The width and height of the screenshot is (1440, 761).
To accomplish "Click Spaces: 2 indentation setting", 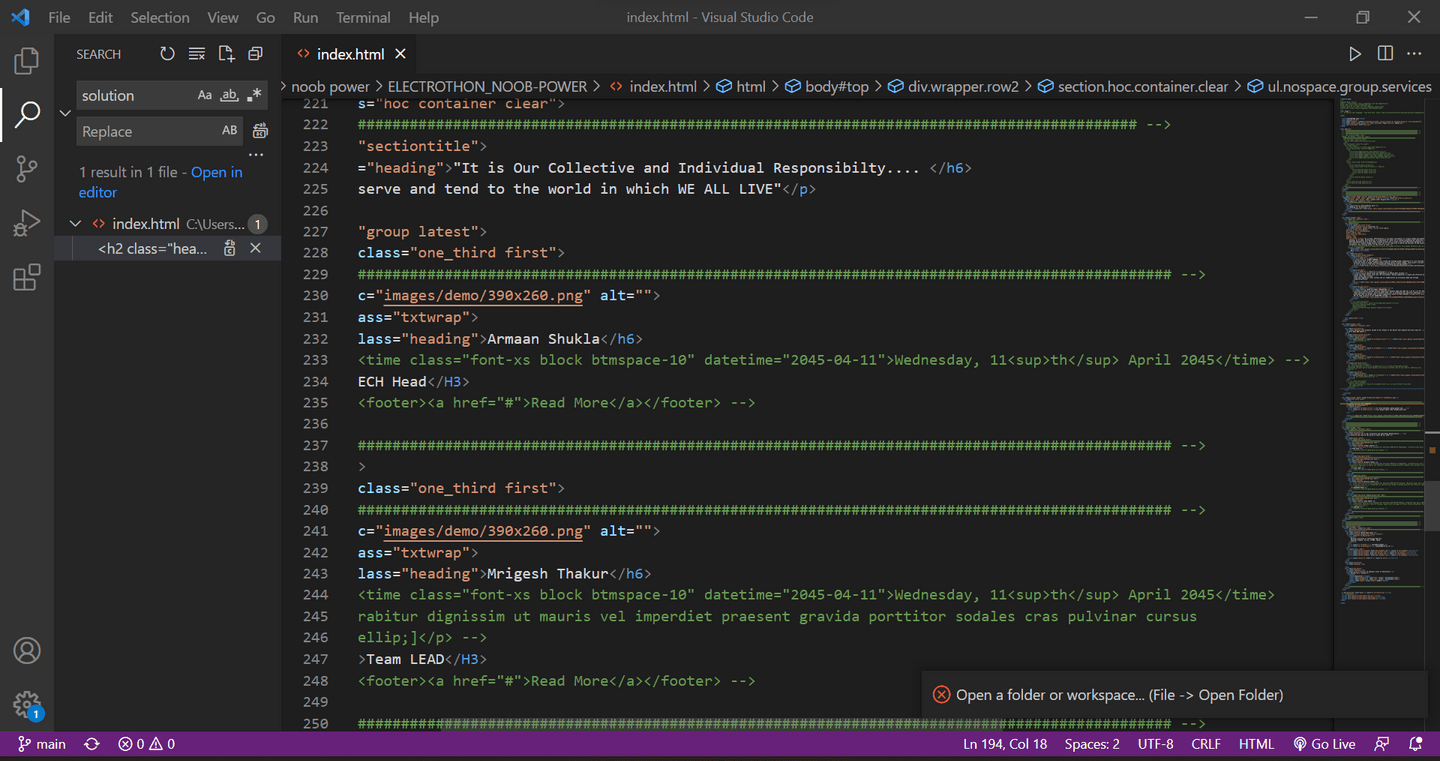I will [1092, 744].
